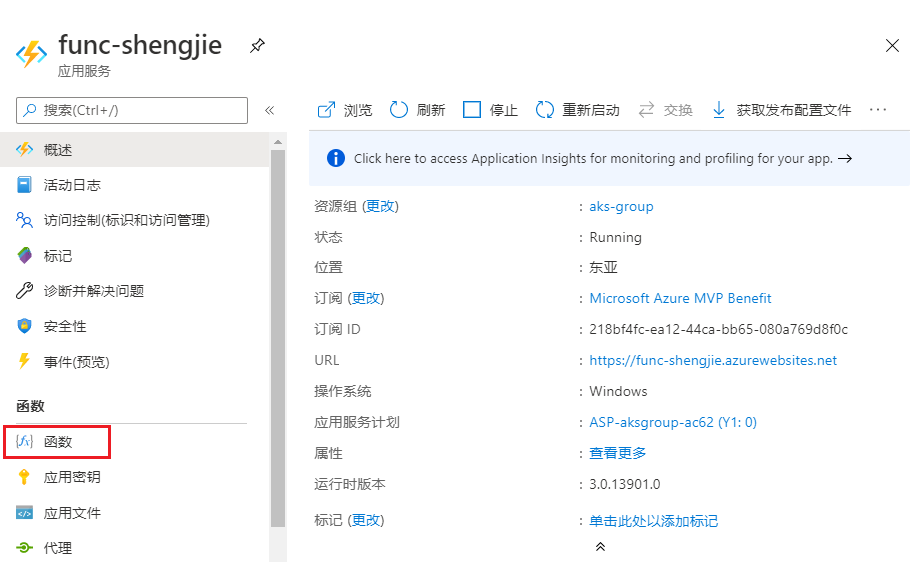Download publish profile via 获取发布配置文件
The image size is (921, 579).
[x=781, y=110]
